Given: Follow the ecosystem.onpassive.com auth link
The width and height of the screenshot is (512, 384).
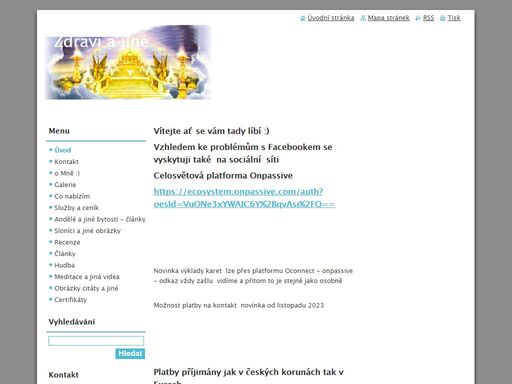Looking at the screenshot, I should [244, 198].
